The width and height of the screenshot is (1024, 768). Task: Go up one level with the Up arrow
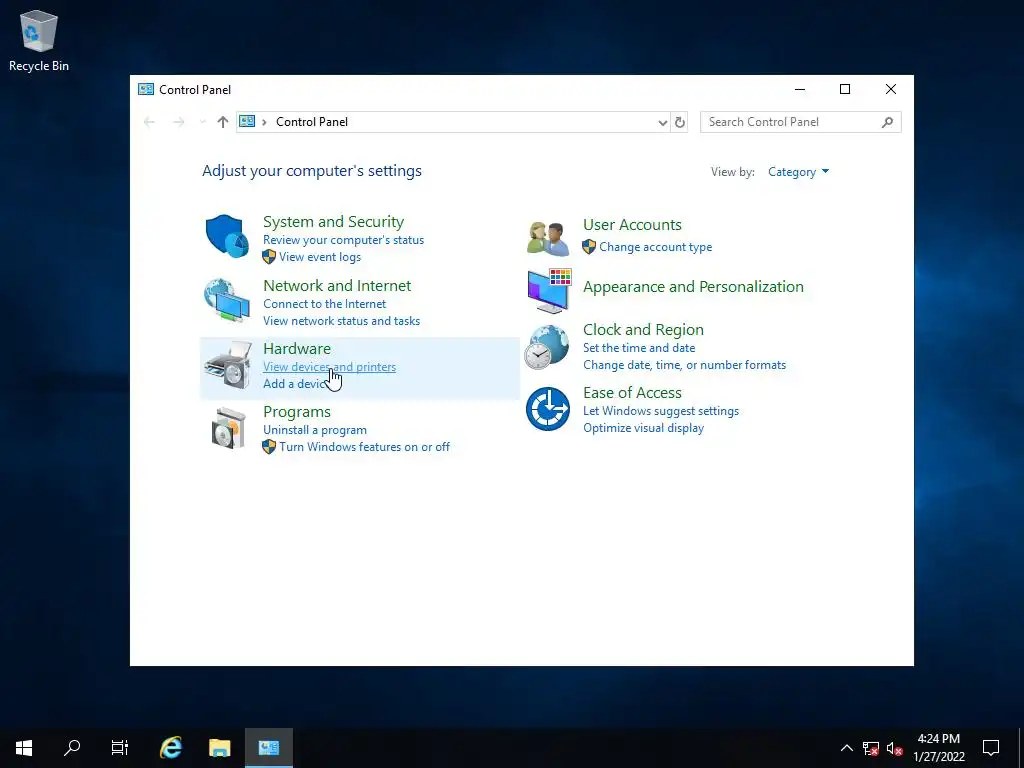pyautogui.click(x=223, y=122)
